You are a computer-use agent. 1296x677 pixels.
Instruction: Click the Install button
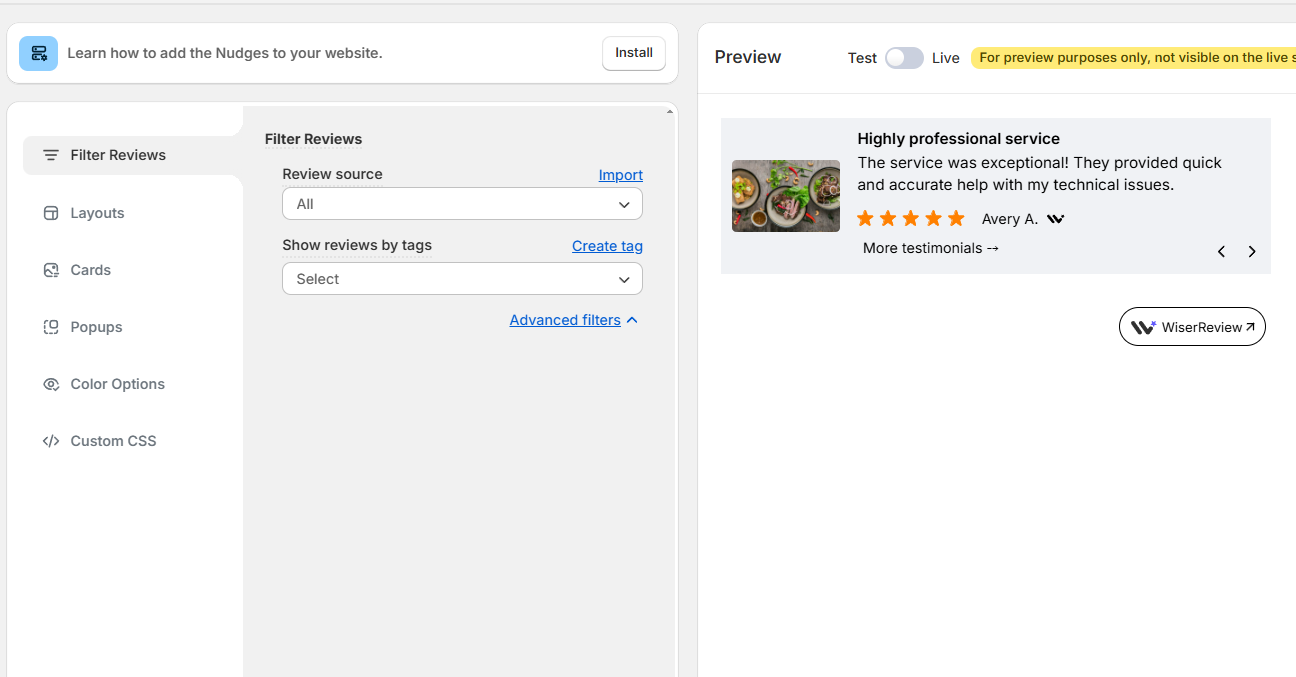(633, 53)
